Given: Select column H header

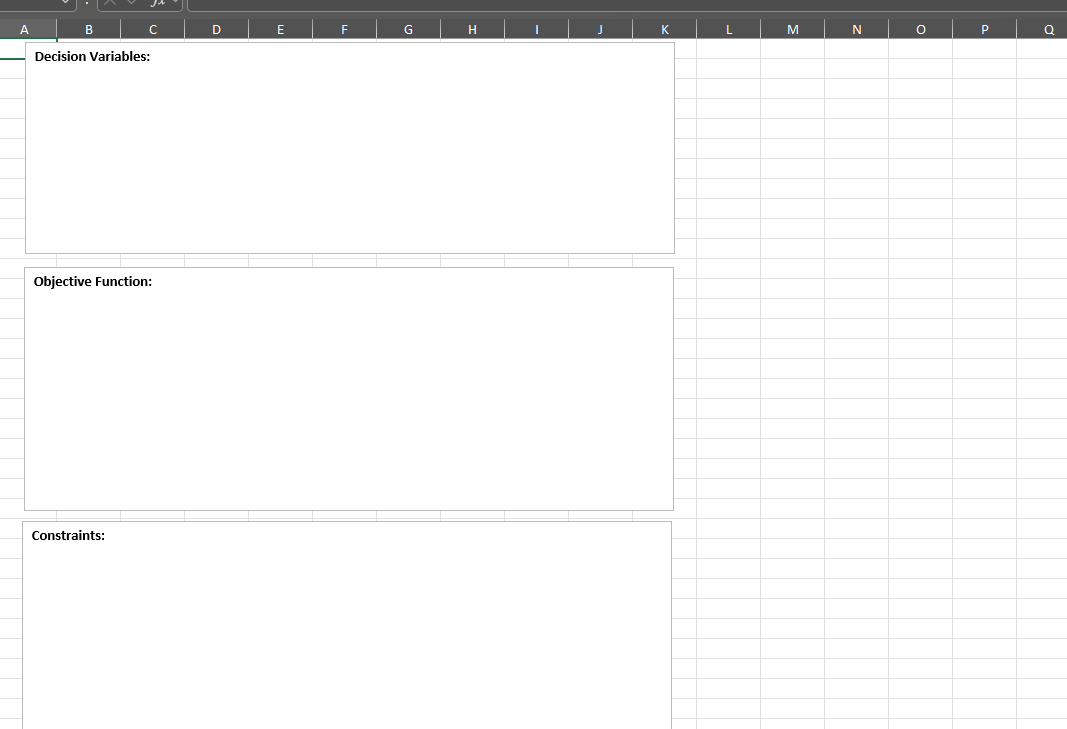Looking at the screenshot, I should [472, 29].
